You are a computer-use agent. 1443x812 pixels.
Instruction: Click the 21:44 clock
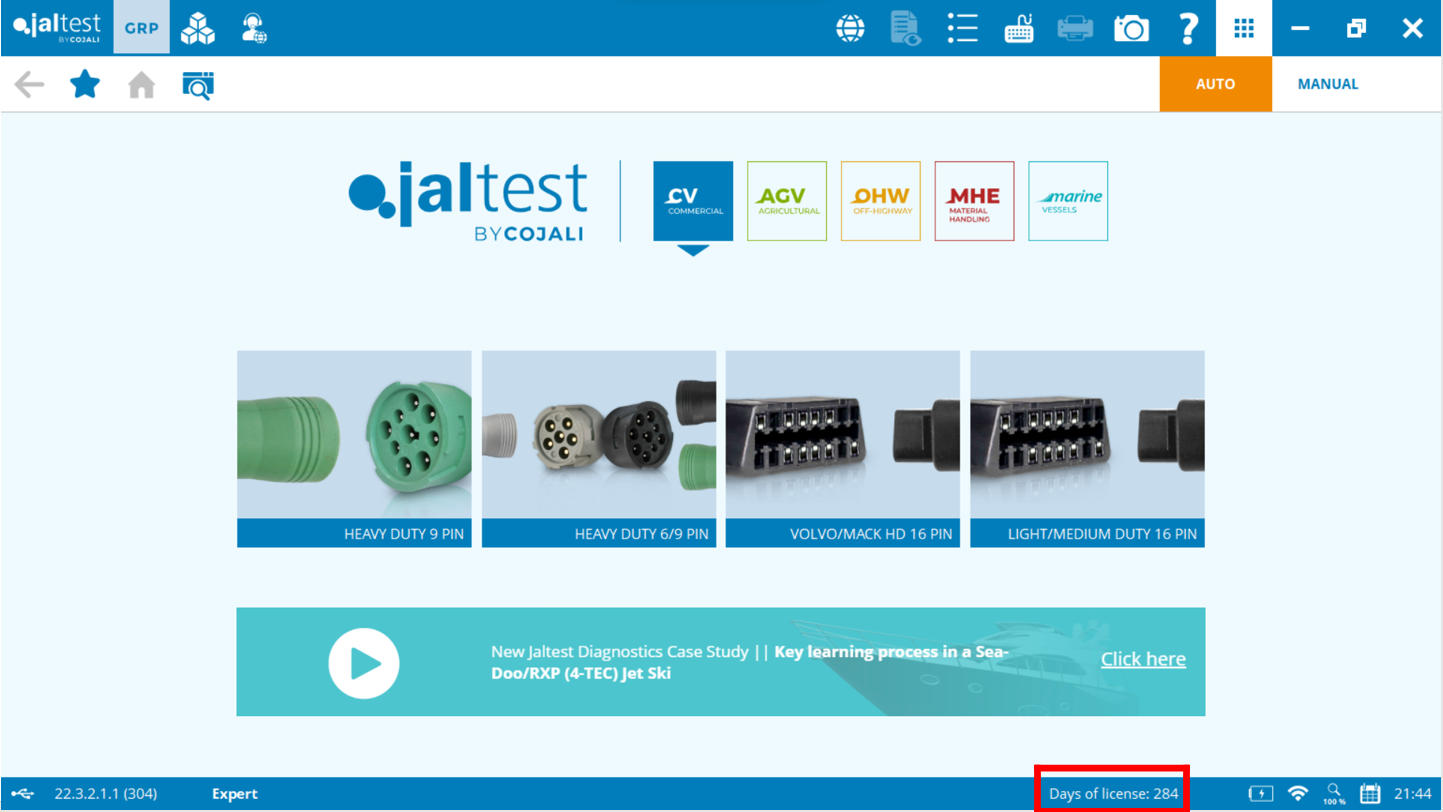coord(1413,794)
